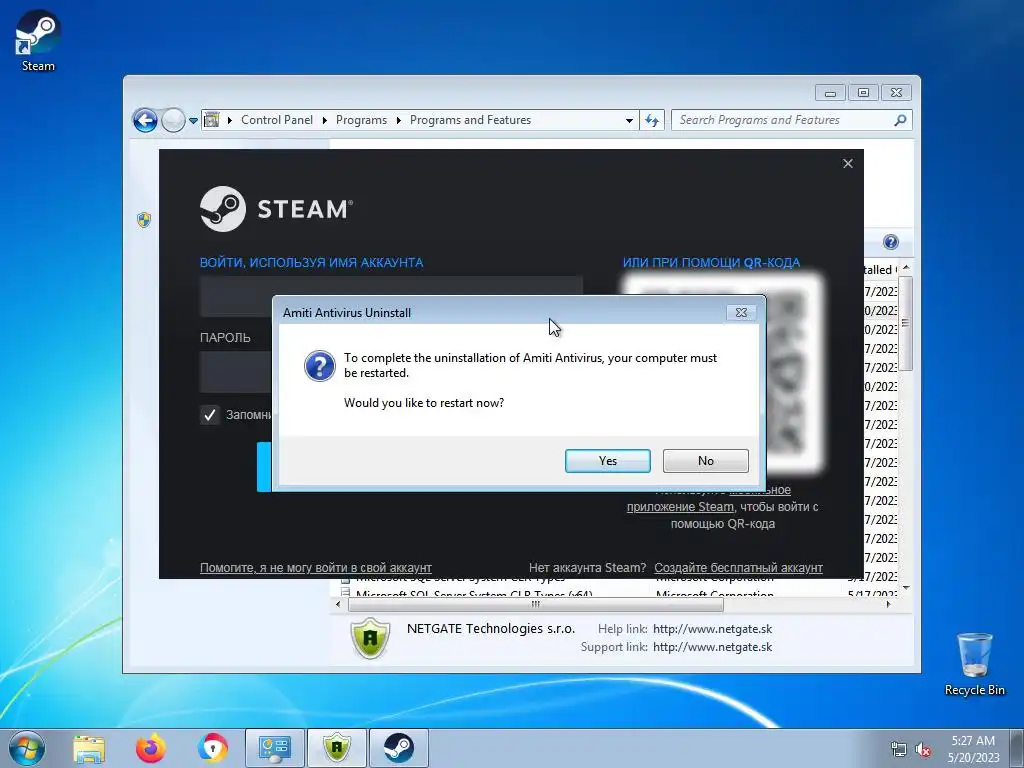Screen dimensions: 1024x768
Task: Open Windows Explorer from taskbar
Action: (89, 748)
